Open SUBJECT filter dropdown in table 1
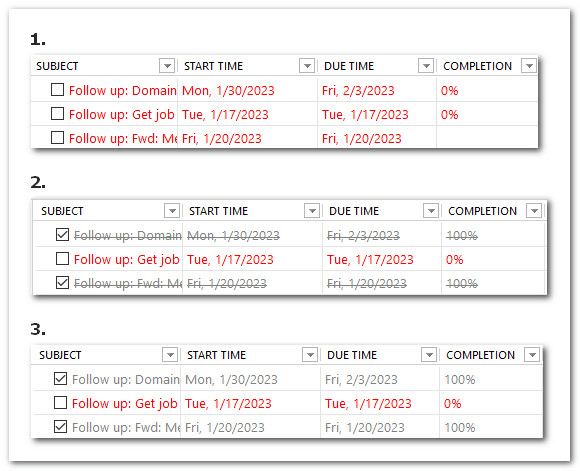The height and width of the screenshot is (471, 580). click(167, 66)
